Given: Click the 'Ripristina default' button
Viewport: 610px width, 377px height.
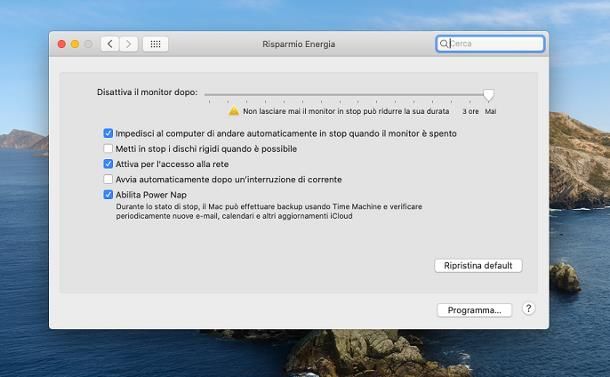Looking at the screenshot, I should point(478,266).
